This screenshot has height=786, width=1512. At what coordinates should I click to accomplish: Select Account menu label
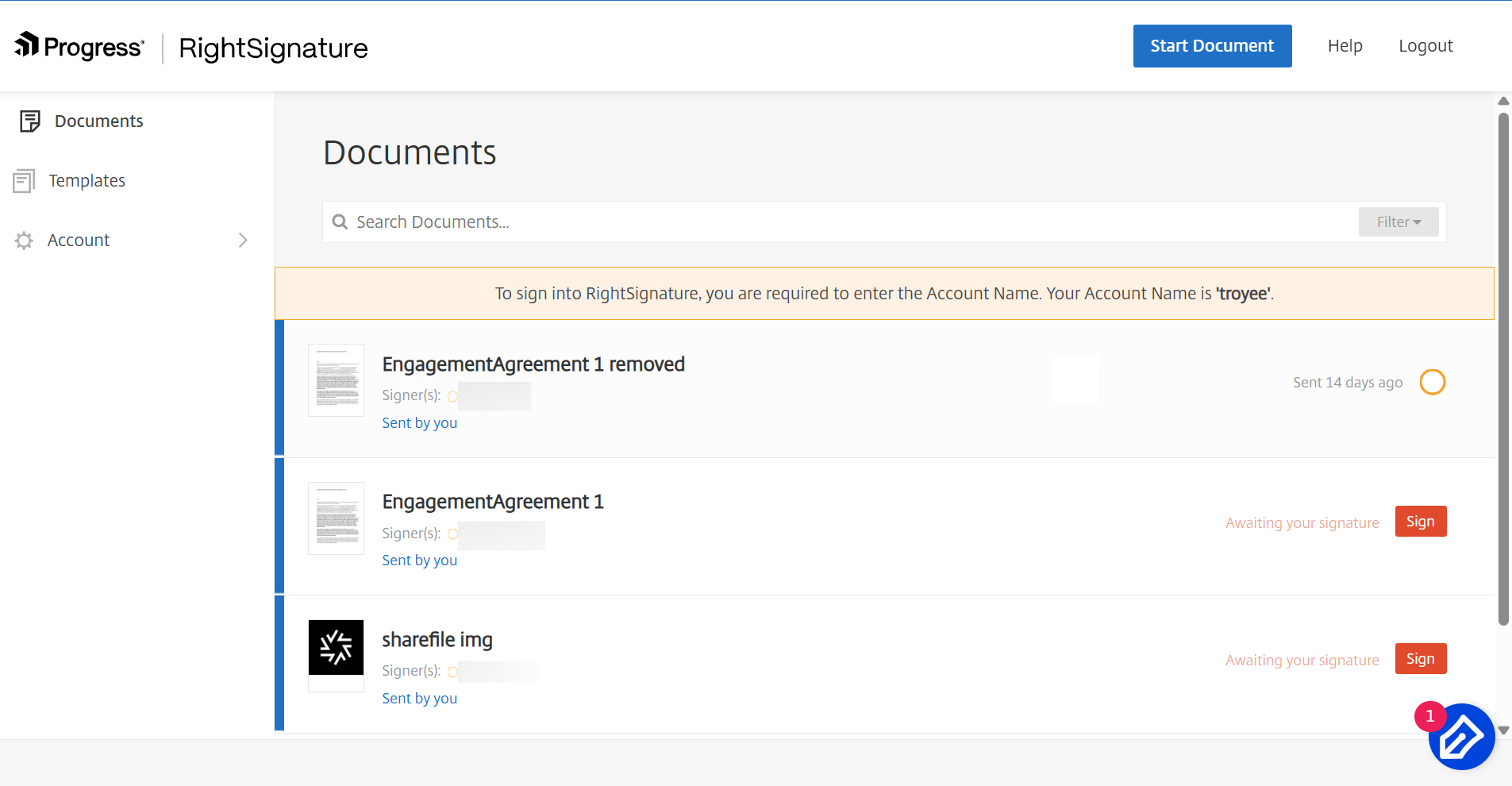click(x=79, y=241)
